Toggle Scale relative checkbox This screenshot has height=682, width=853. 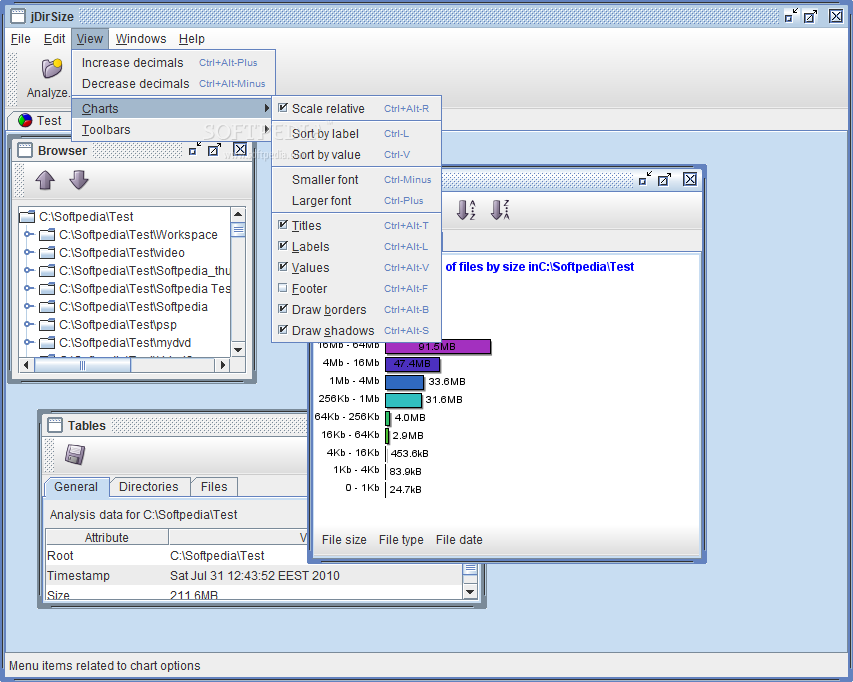283,108
